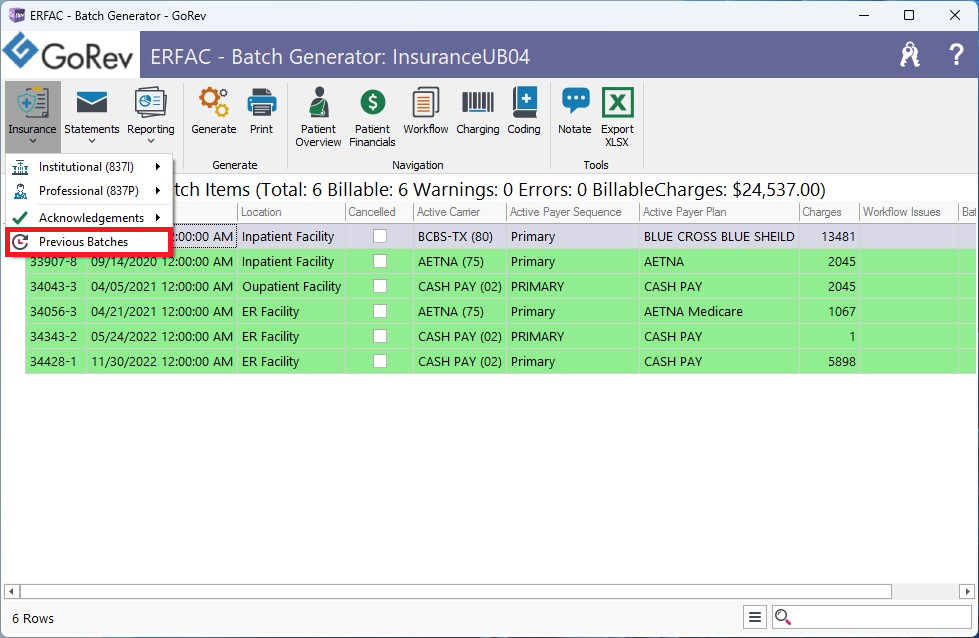Image resolution: width=979 pixels, height=638 pixels.
Task: Sort by Active Carrier column header
Action: pos(460,212)
